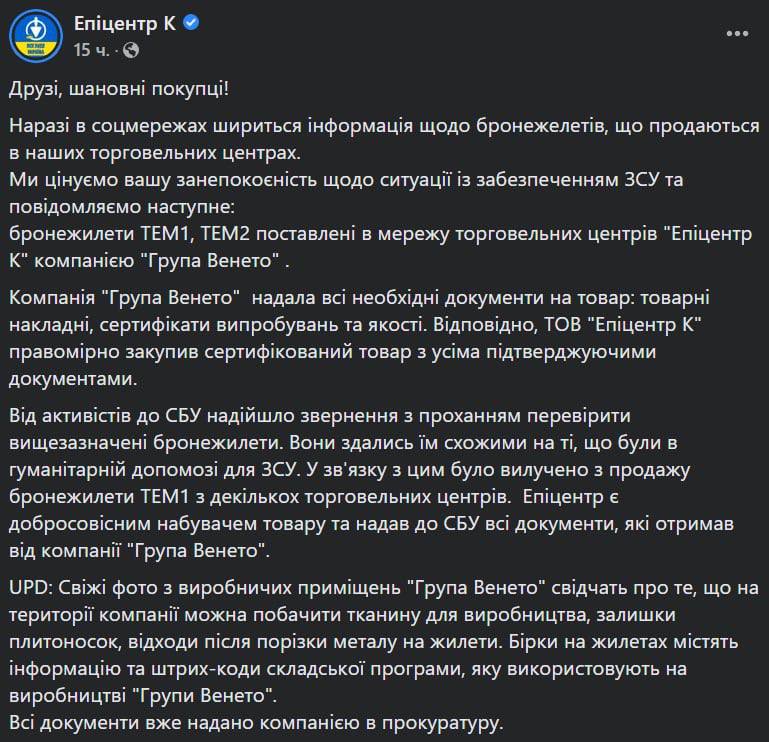This screenshot has width=769, height=742.
Task: Click the blue verified badge icon
Action: tap(191, 22)
